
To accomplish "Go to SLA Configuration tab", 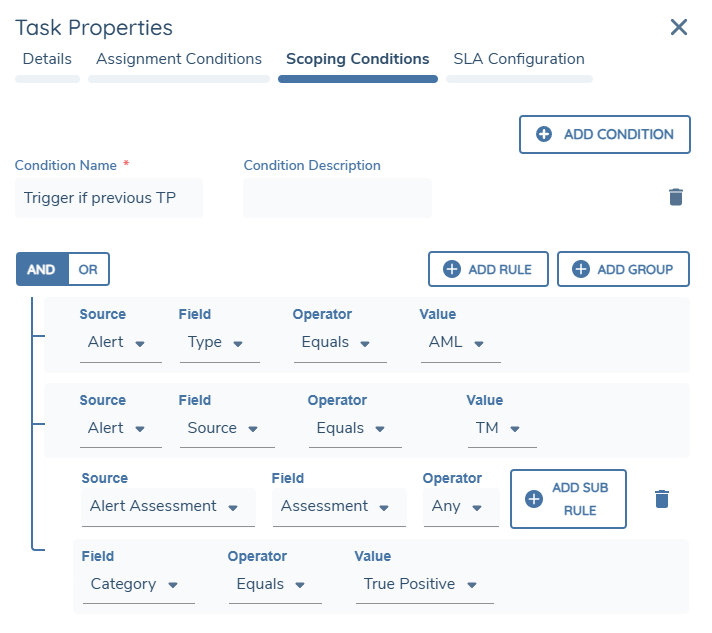I will tap(519, 59).
